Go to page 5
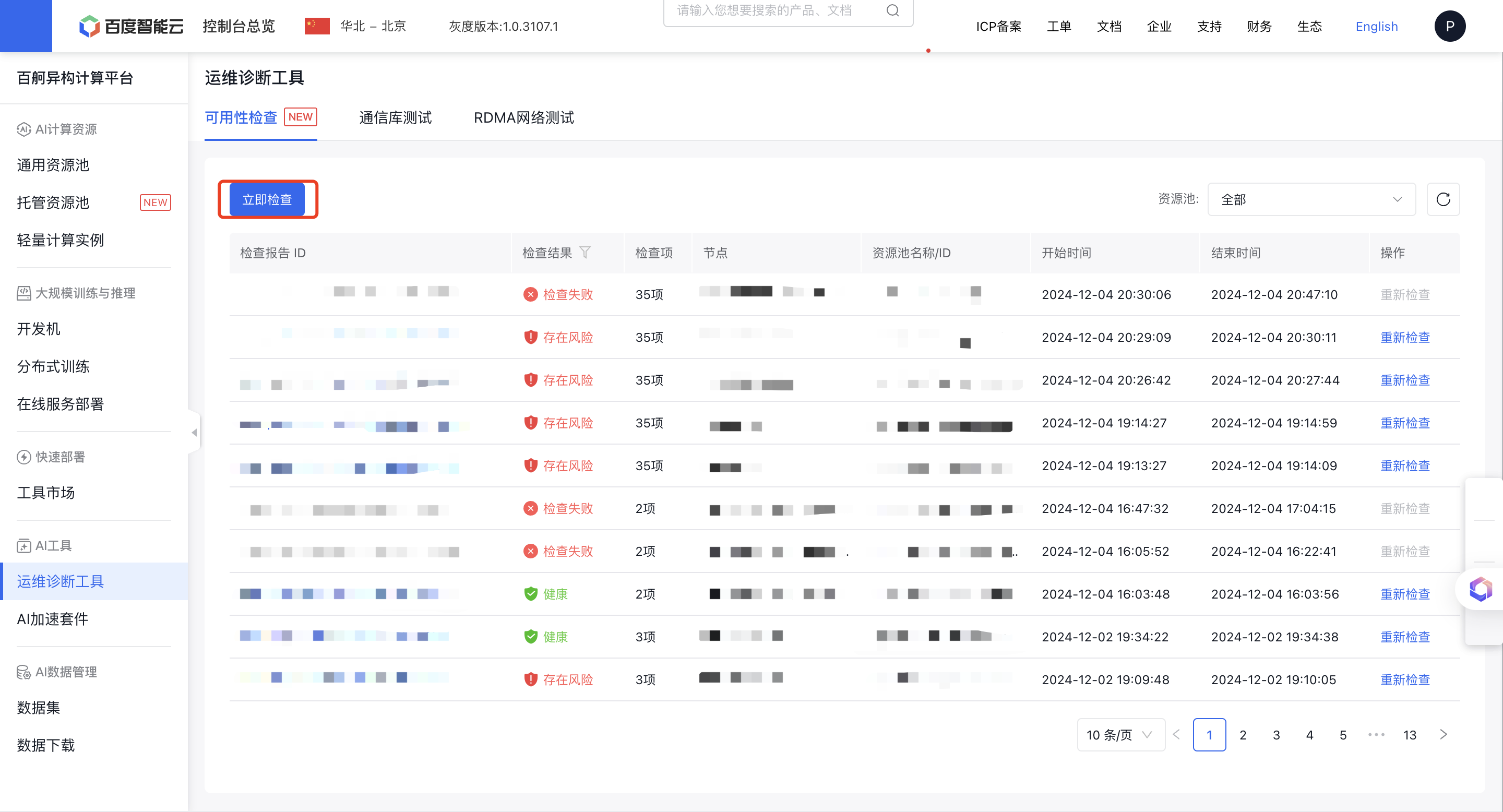Viewport: 1503px width, 812px height. [1343, 734]
